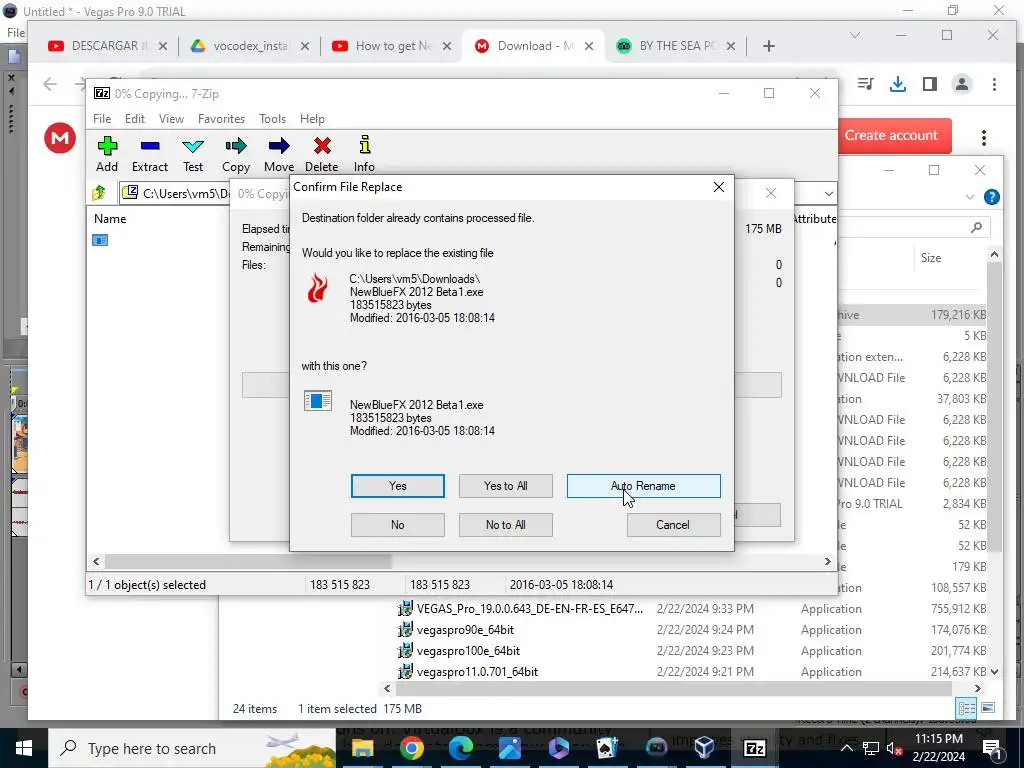Click the taskbar search box

tap(192, 748)
